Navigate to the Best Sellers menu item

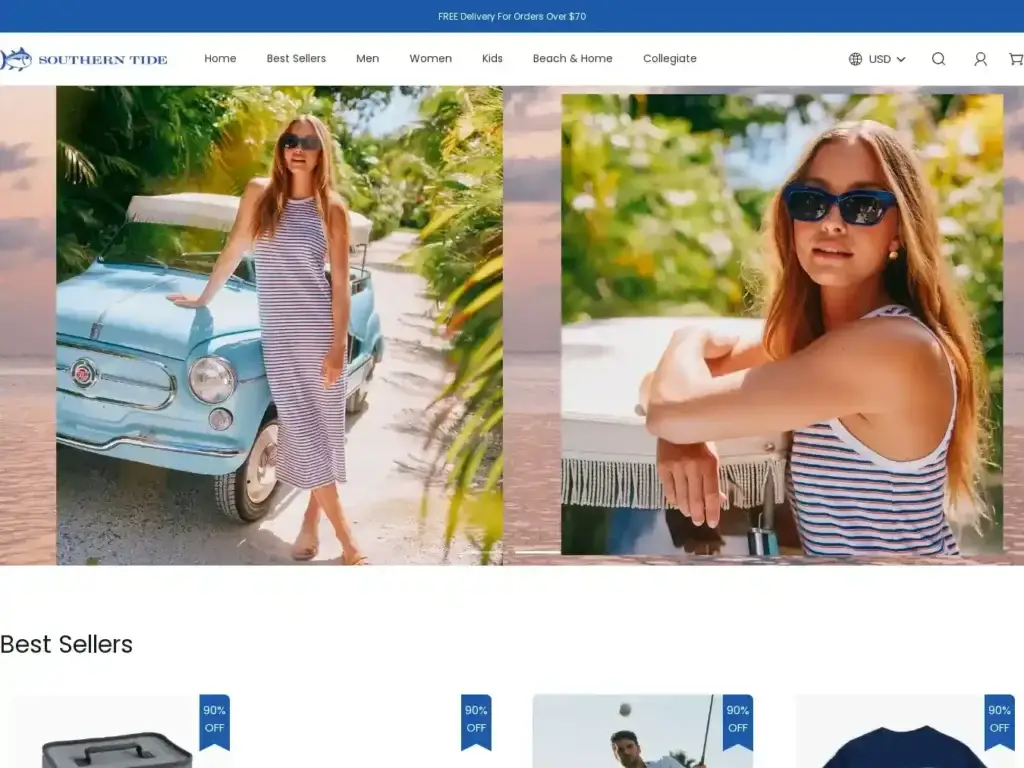[x=296, y=59]
